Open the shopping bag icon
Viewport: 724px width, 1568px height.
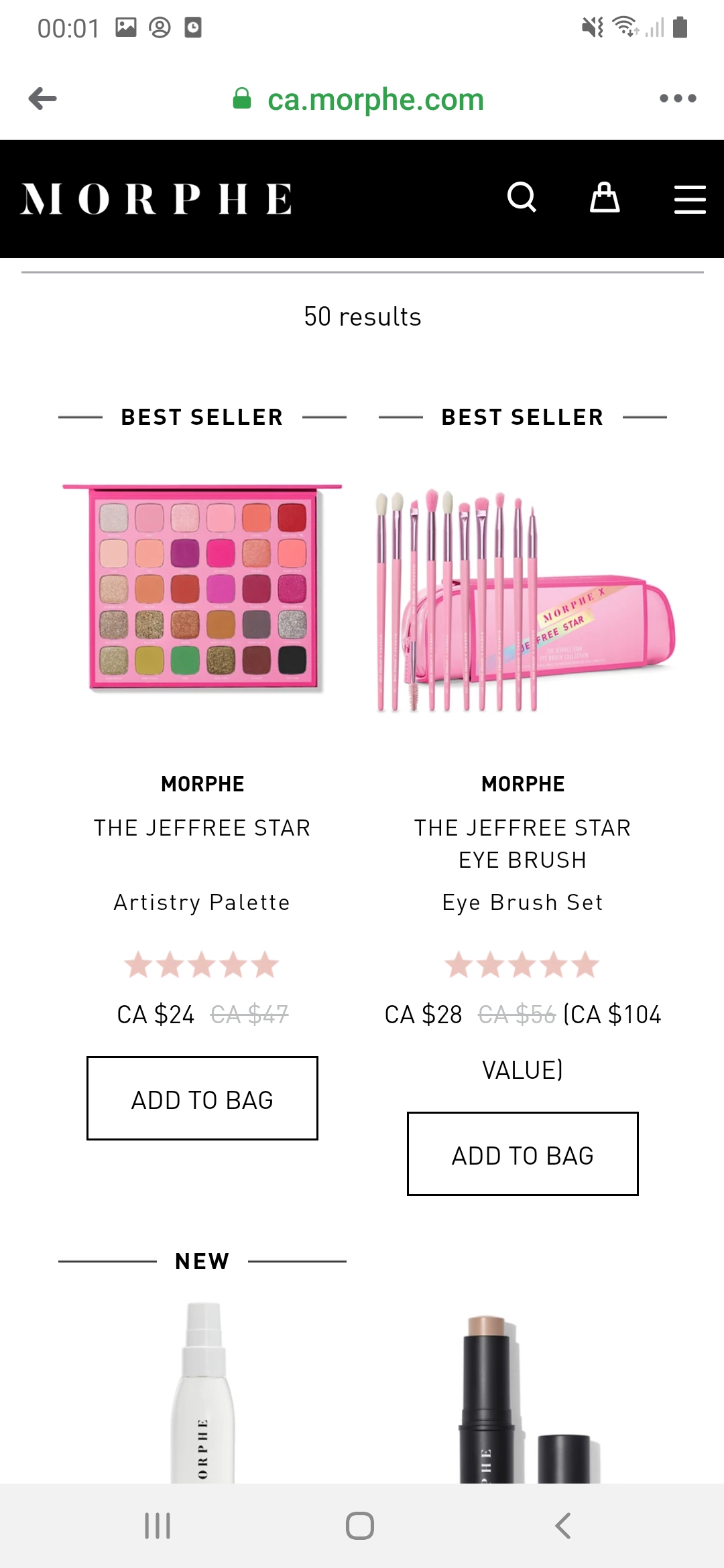604,198
